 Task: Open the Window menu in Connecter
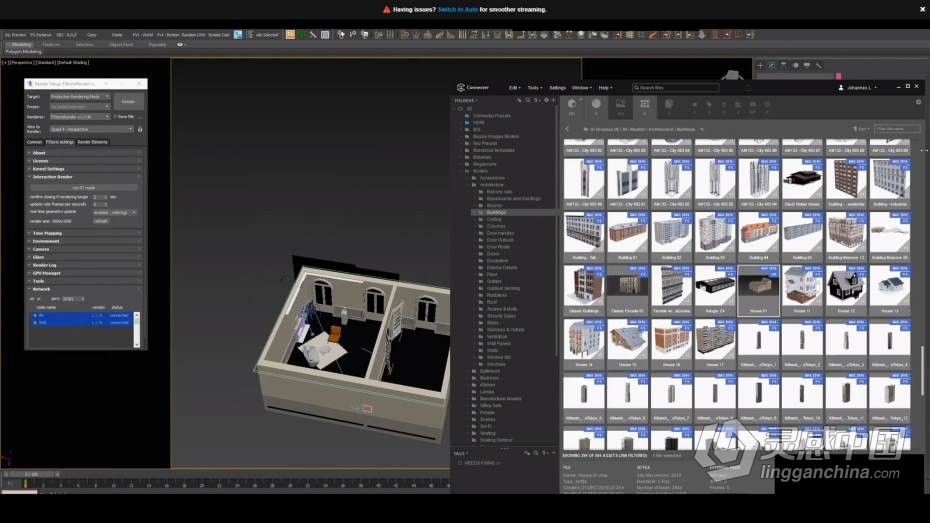point(582,88)
